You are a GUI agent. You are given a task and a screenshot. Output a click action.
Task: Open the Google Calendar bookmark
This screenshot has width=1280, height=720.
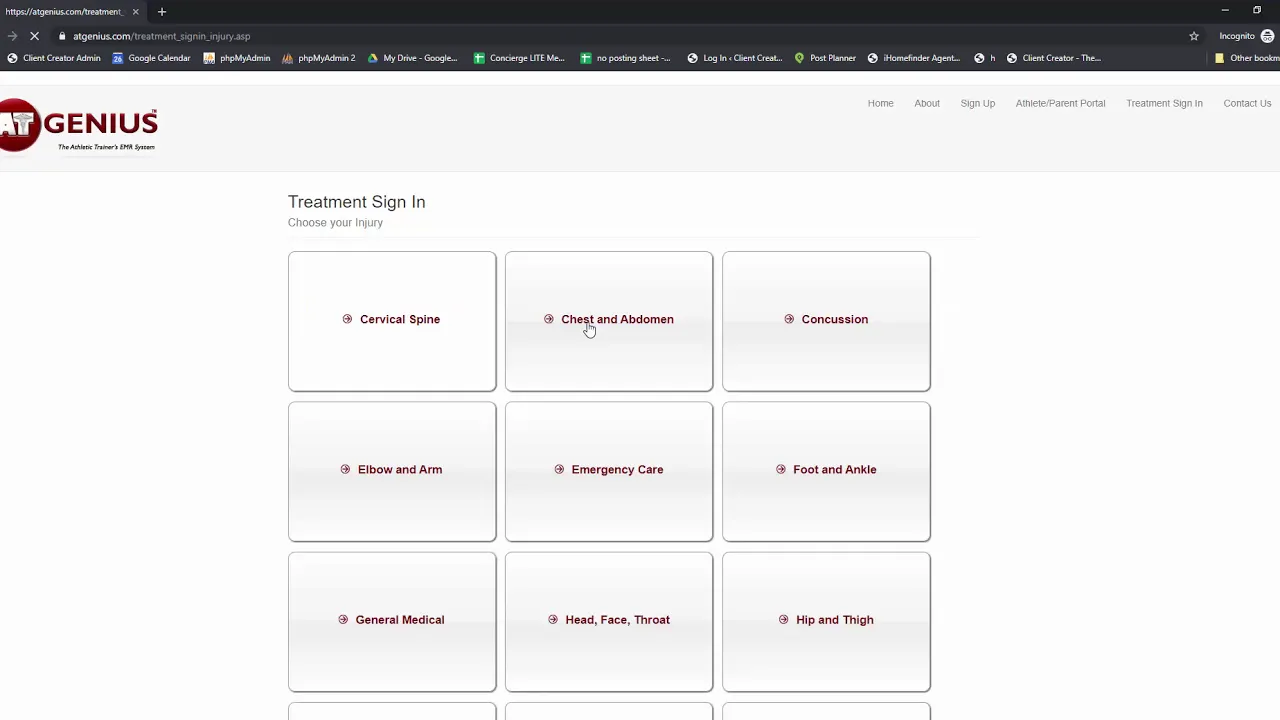coord(151,58)
